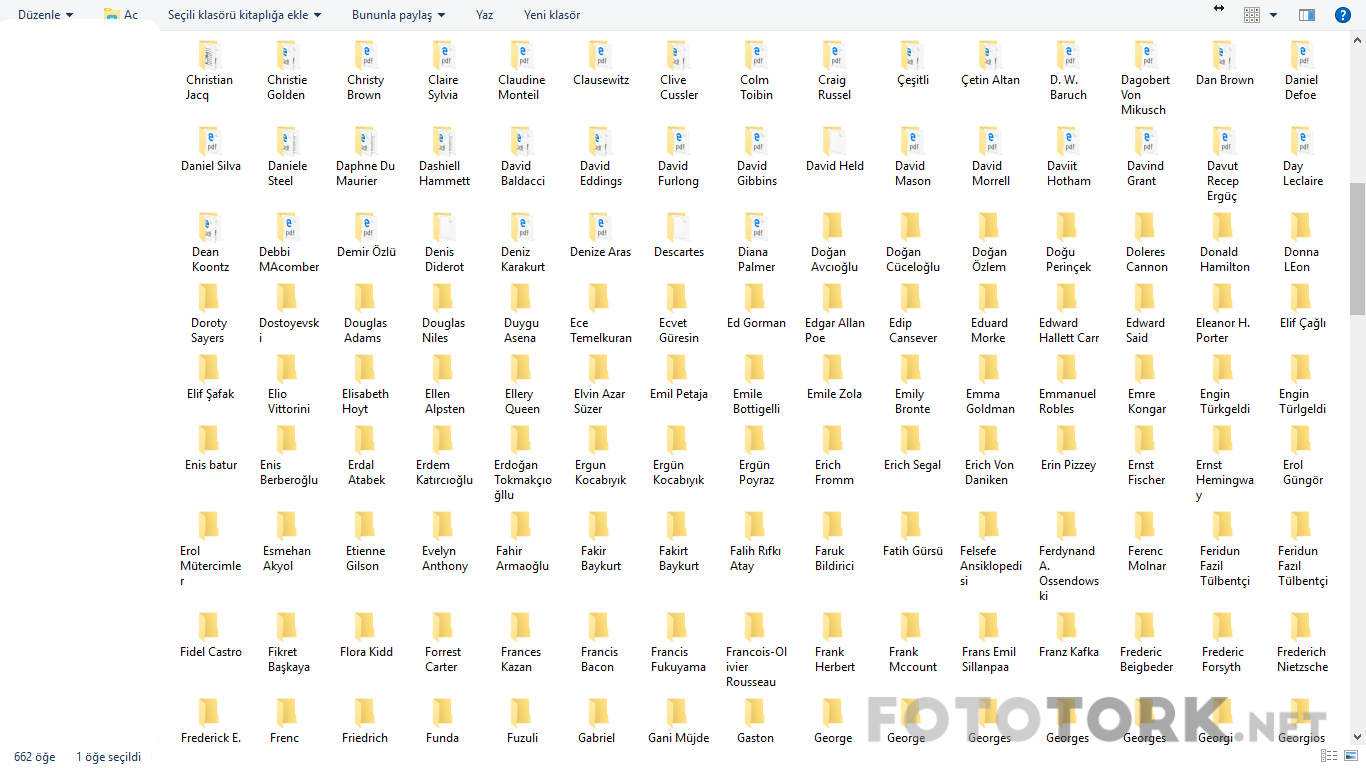Click the Emma Goldman label
This screenshot has width=1366, height=768.
989,402
